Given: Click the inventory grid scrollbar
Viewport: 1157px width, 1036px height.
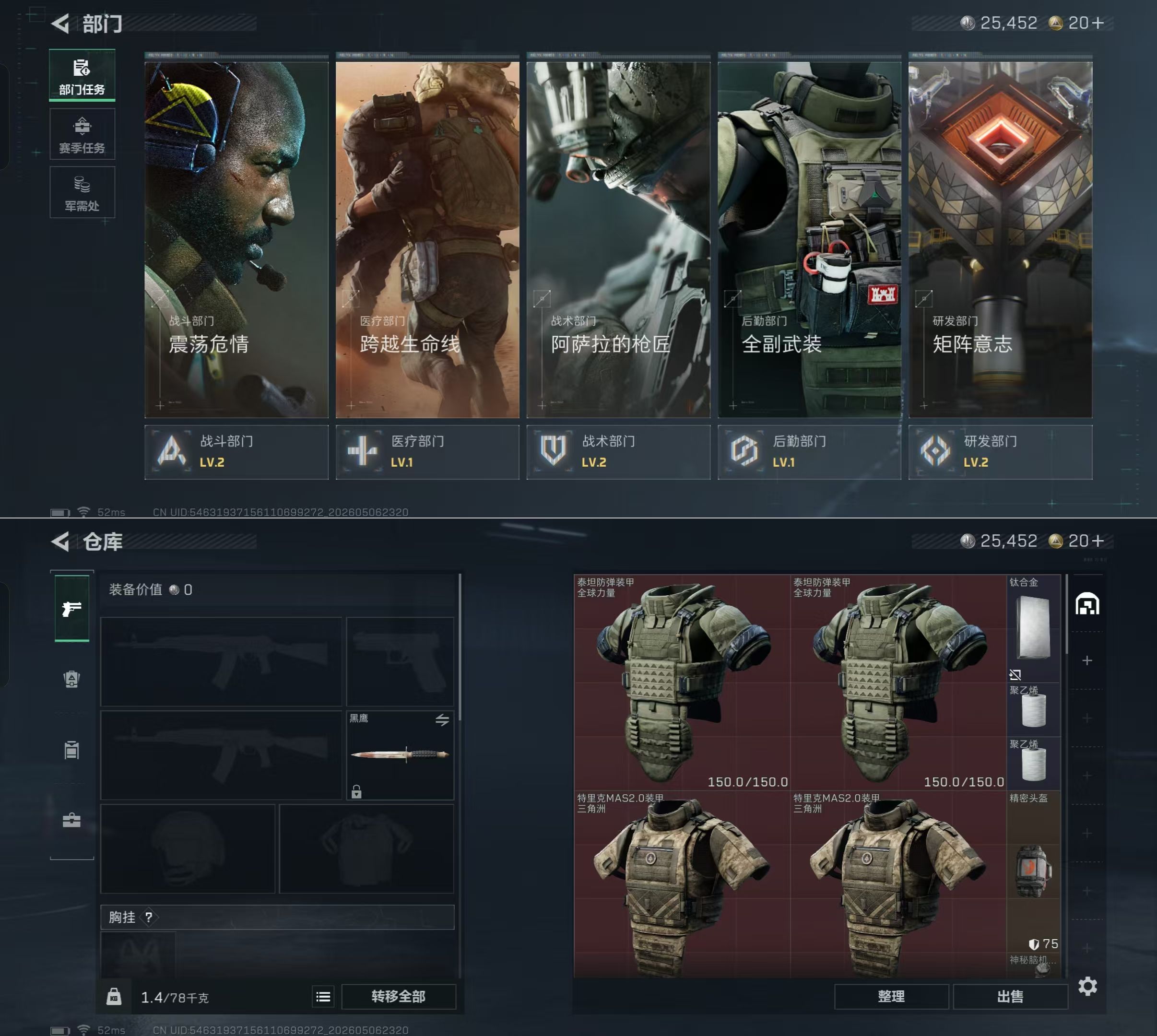Looking at the screenshot, I should [x=1066, y=615].
